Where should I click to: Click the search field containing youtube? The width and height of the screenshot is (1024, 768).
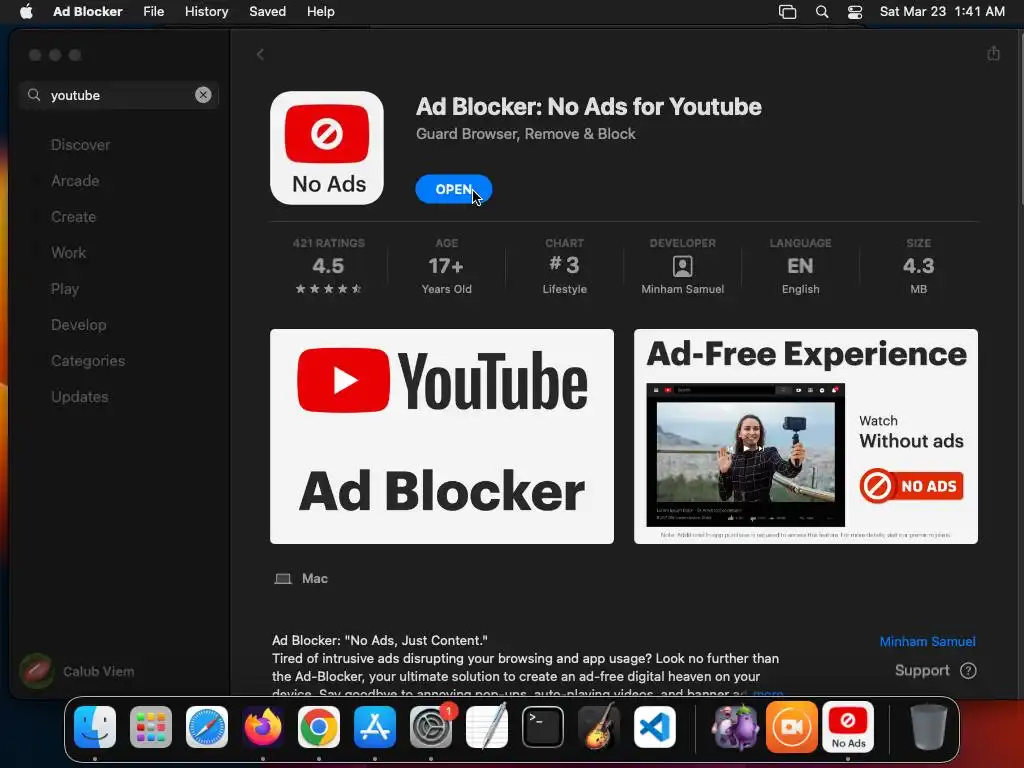[x=119, y=95]
